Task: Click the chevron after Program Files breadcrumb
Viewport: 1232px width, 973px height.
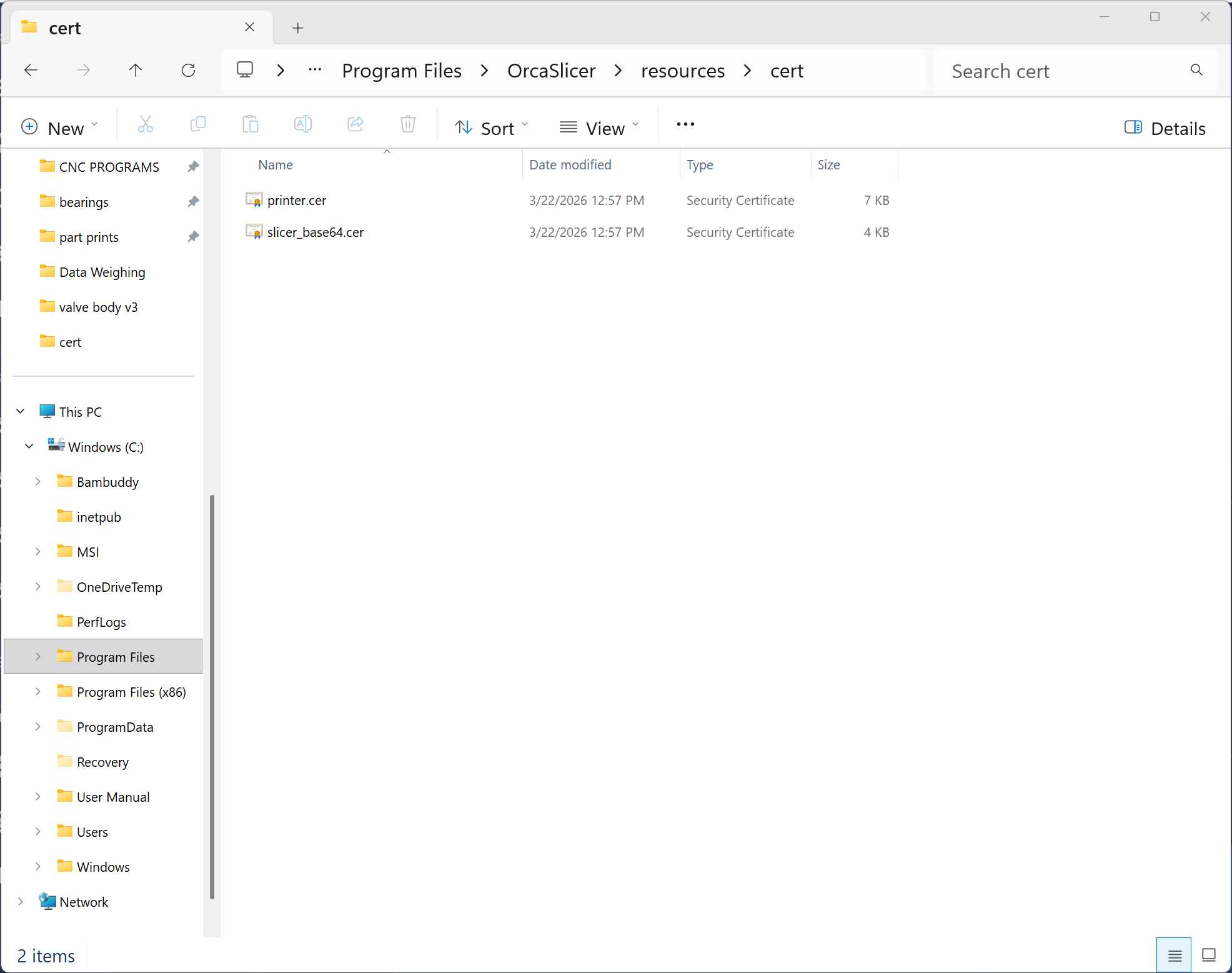Action: click(x=484, y=71)
